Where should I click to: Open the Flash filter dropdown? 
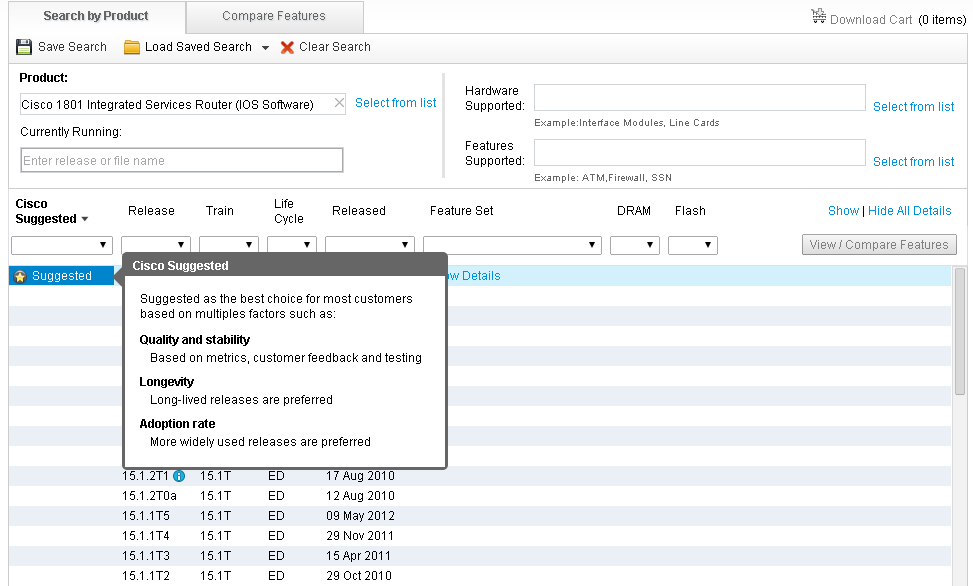pyautogui.click(x=693, y=245)
